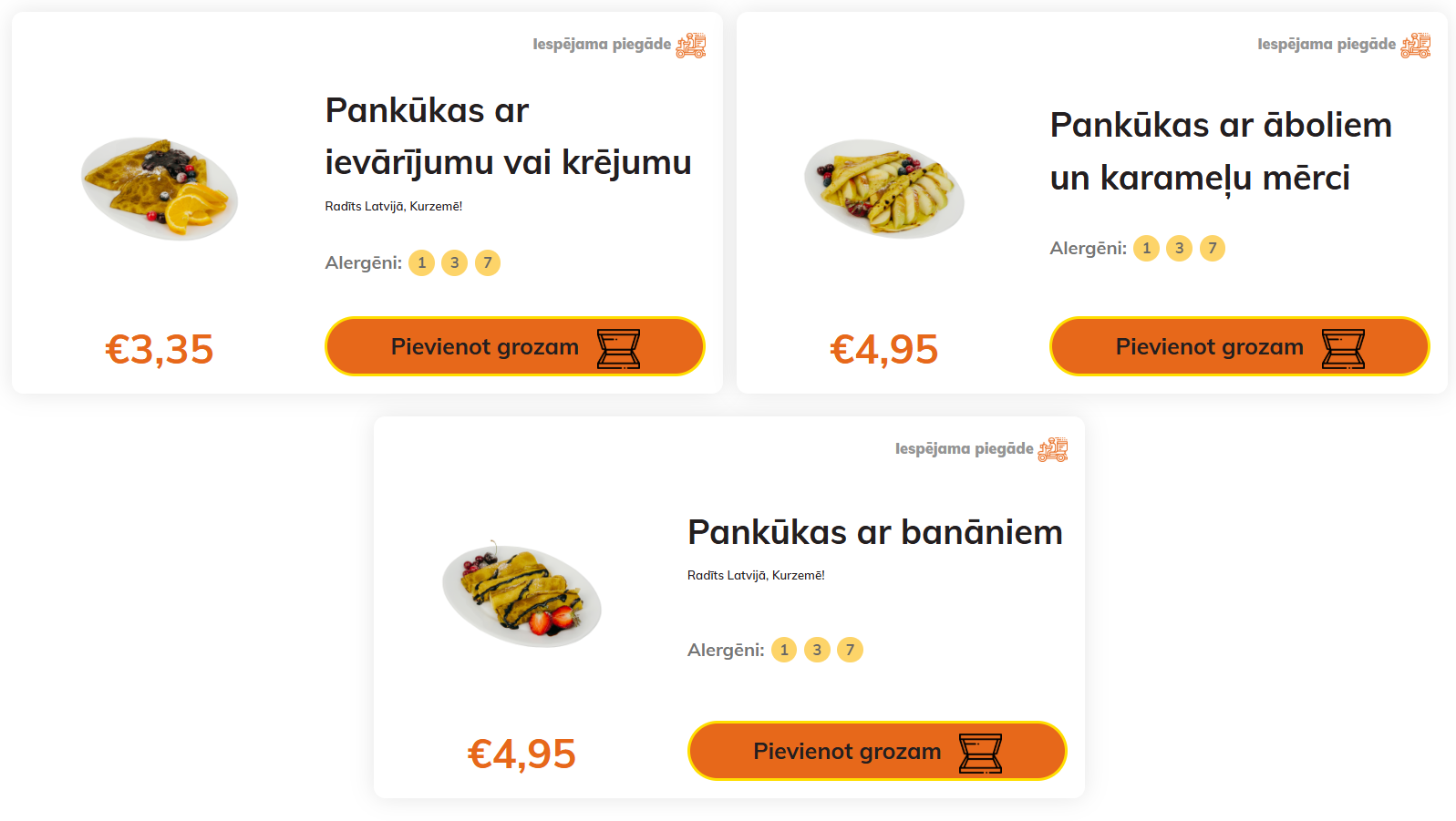
Task: Click apple caramel pancakes product photo
Action: coord(883,188)
